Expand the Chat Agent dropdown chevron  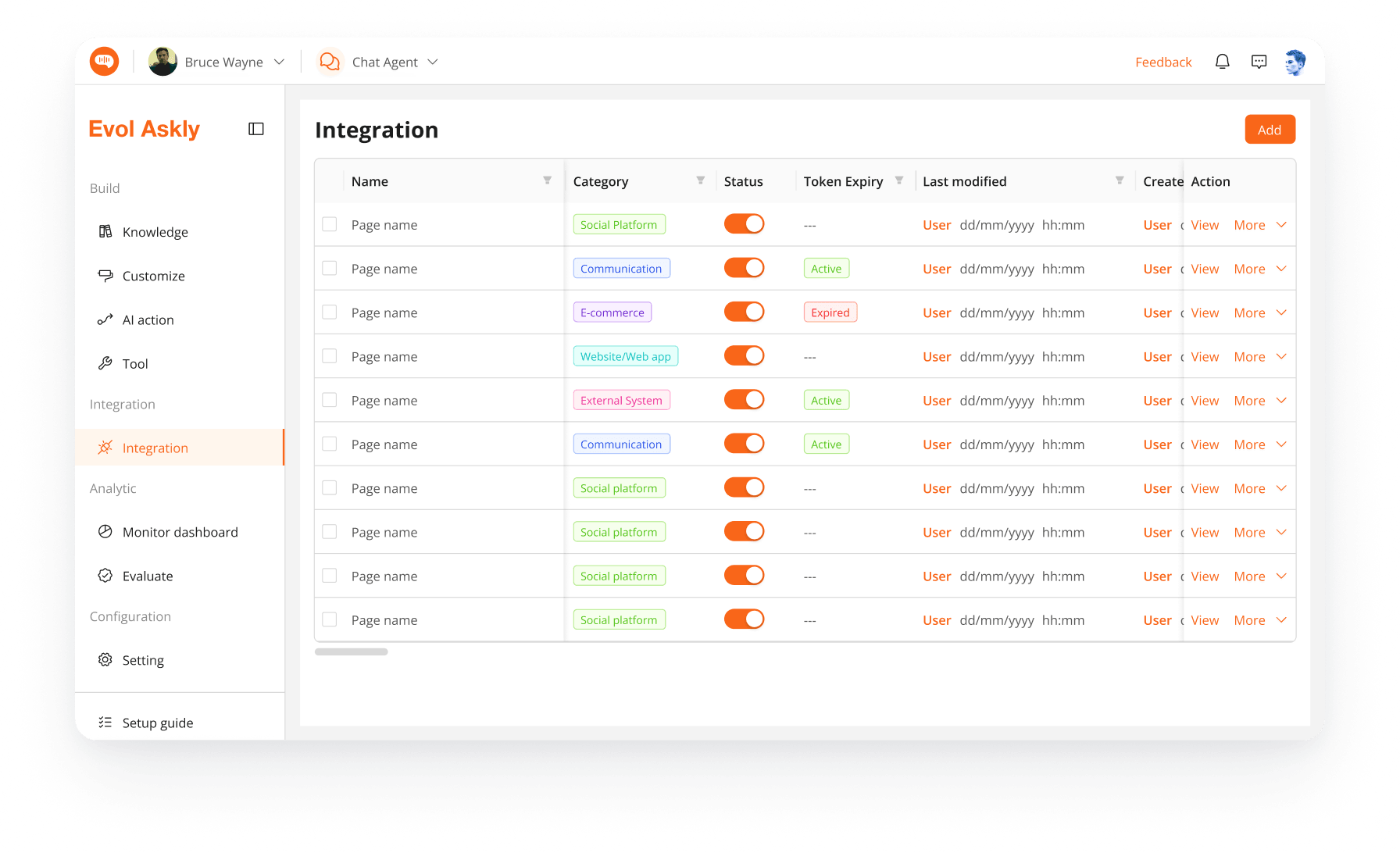[x=433, y=62]
